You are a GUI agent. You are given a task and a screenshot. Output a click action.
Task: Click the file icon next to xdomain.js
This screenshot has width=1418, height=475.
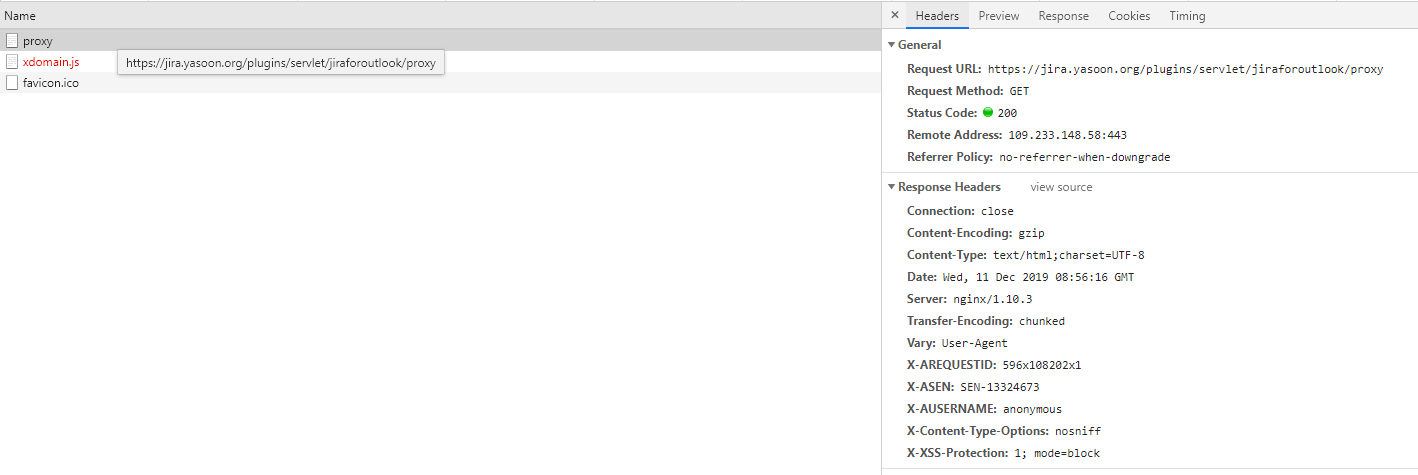(x=12, y=62)
